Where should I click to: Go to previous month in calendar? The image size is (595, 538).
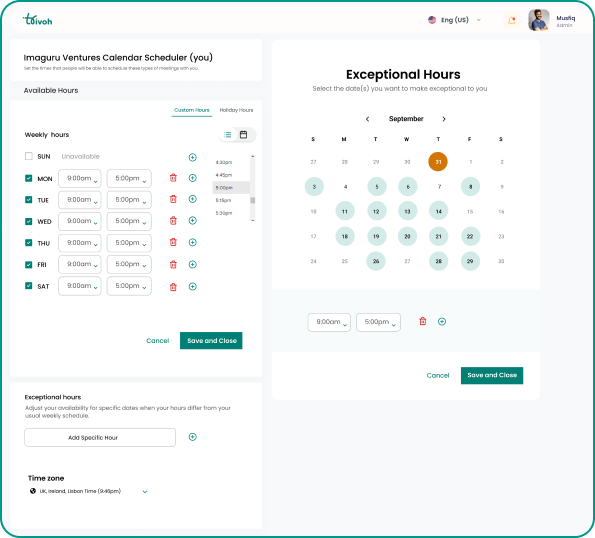(x=367, y=119)
